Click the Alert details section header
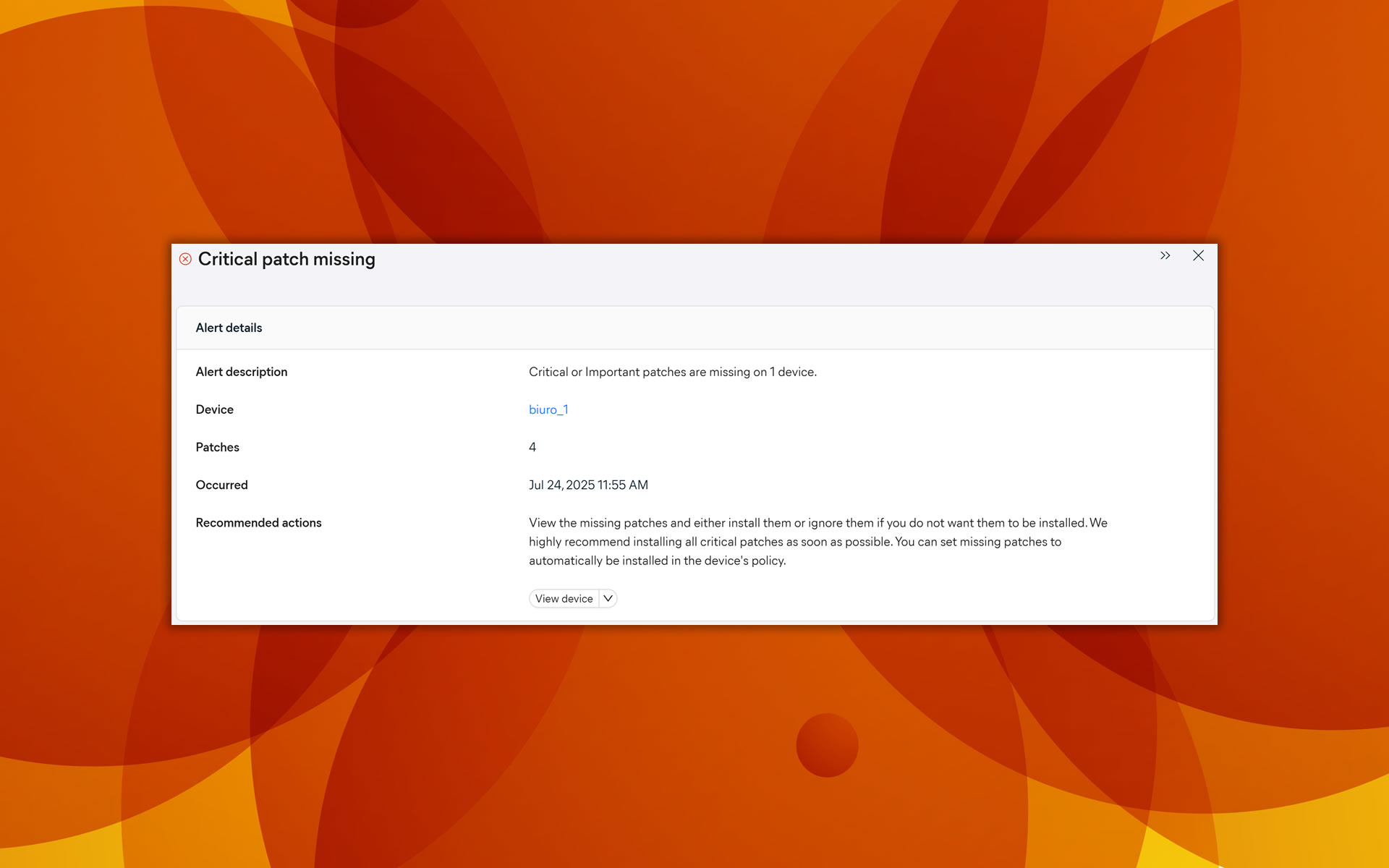The height and width of the screenshot is (868, 1389). (229, 328)
